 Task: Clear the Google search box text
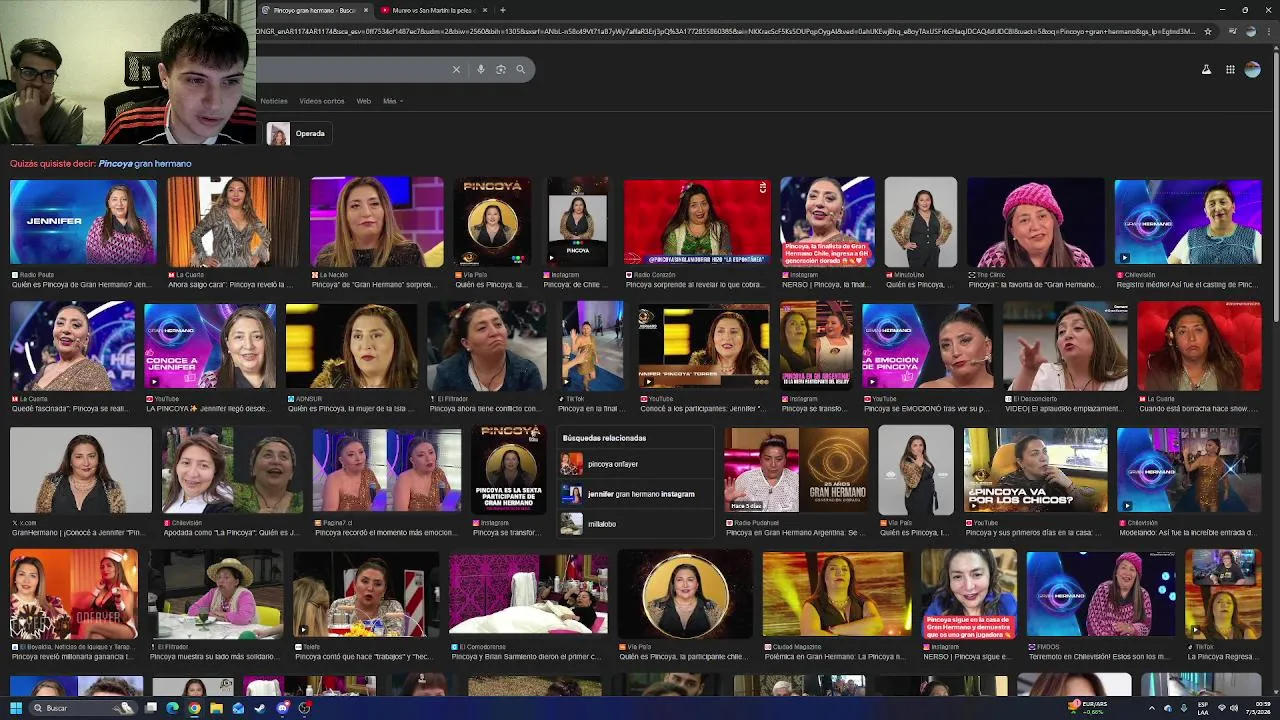[456, 69]
